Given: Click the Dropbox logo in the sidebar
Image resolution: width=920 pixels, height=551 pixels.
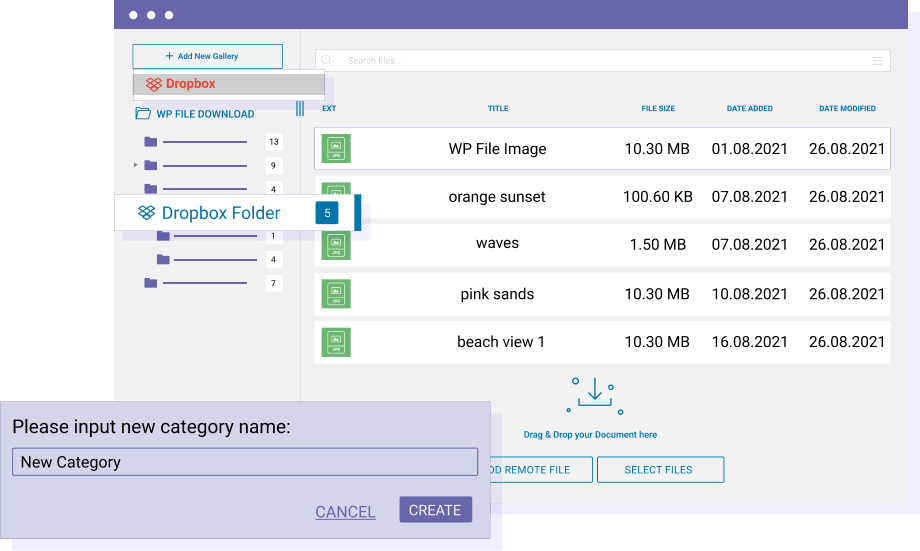Looking at the screenshot, I should click(x=154, y=85).
